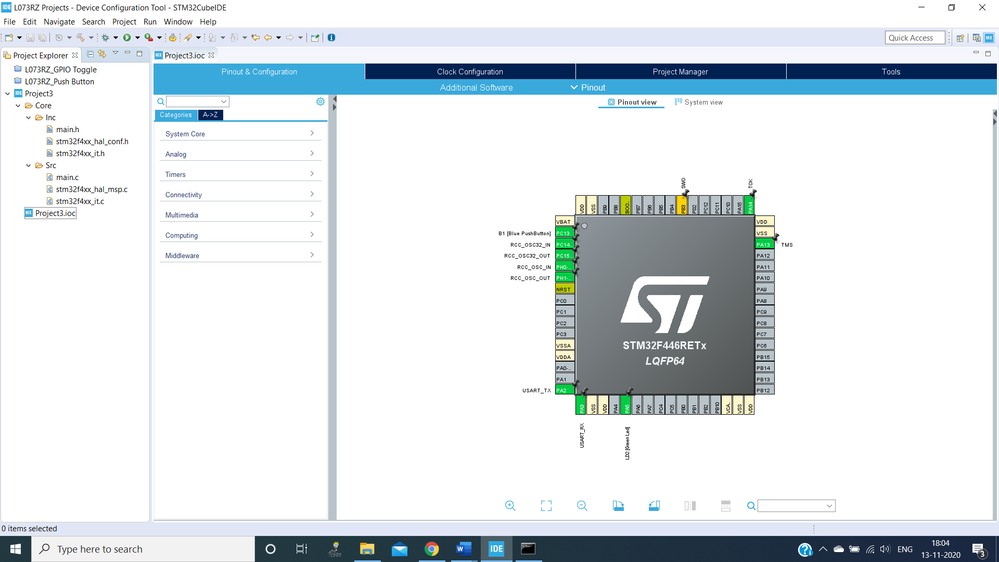Image resolution: width=999 pixels, height=562 pixels.
Task: Click the Additional Software button
Action: click(476, 88)
